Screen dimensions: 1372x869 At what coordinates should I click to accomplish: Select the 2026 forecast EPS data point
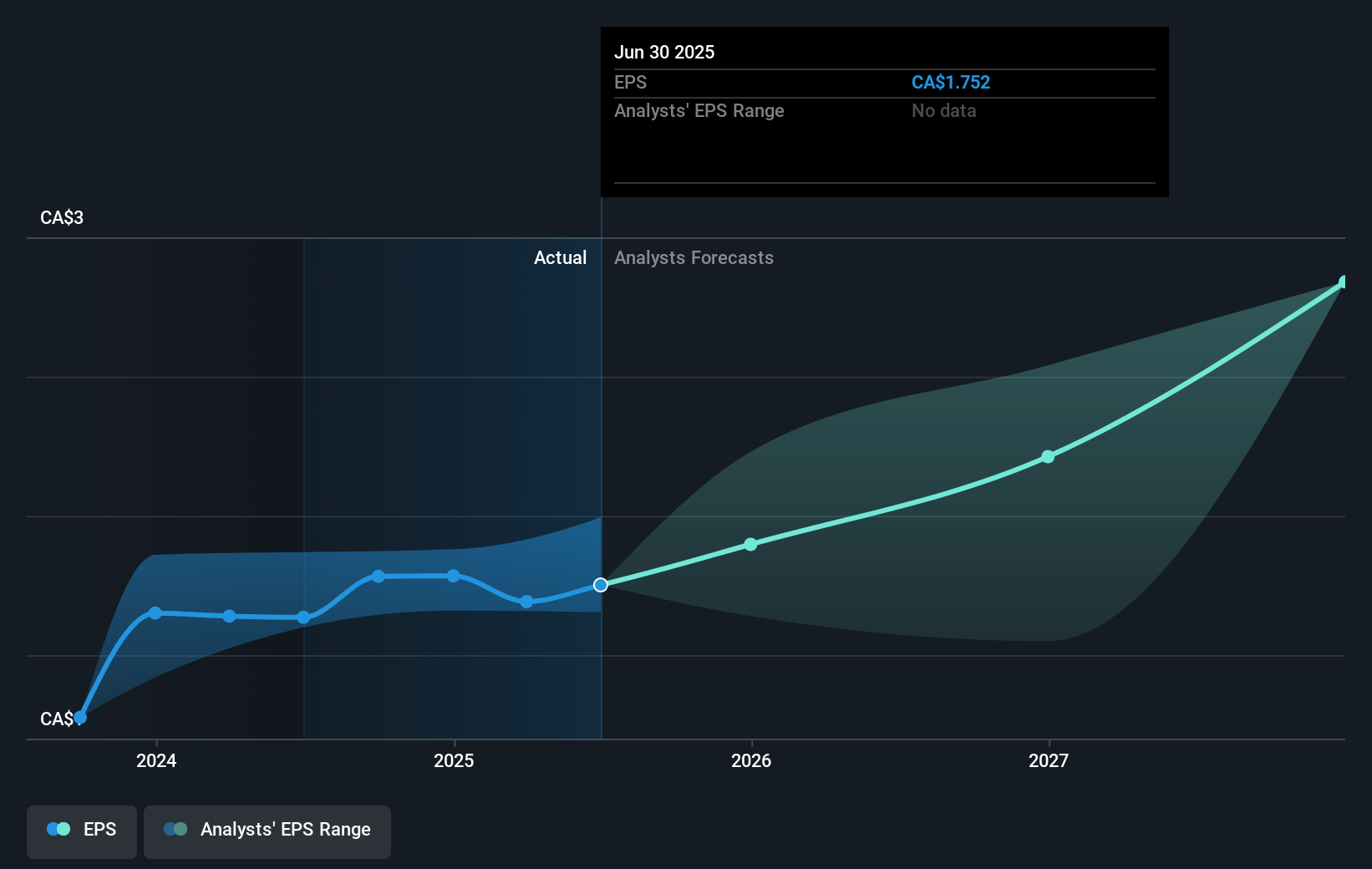point(750,544)
